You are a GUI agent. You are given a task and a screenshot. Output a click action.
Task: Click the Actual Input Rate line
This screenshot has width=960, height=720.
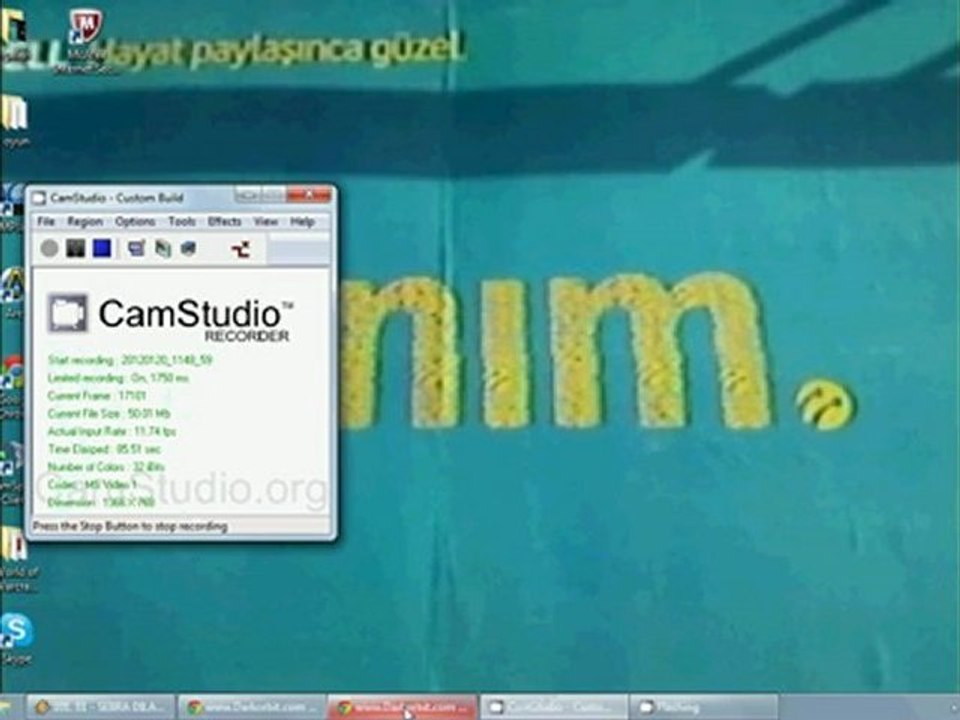point(112,431)
